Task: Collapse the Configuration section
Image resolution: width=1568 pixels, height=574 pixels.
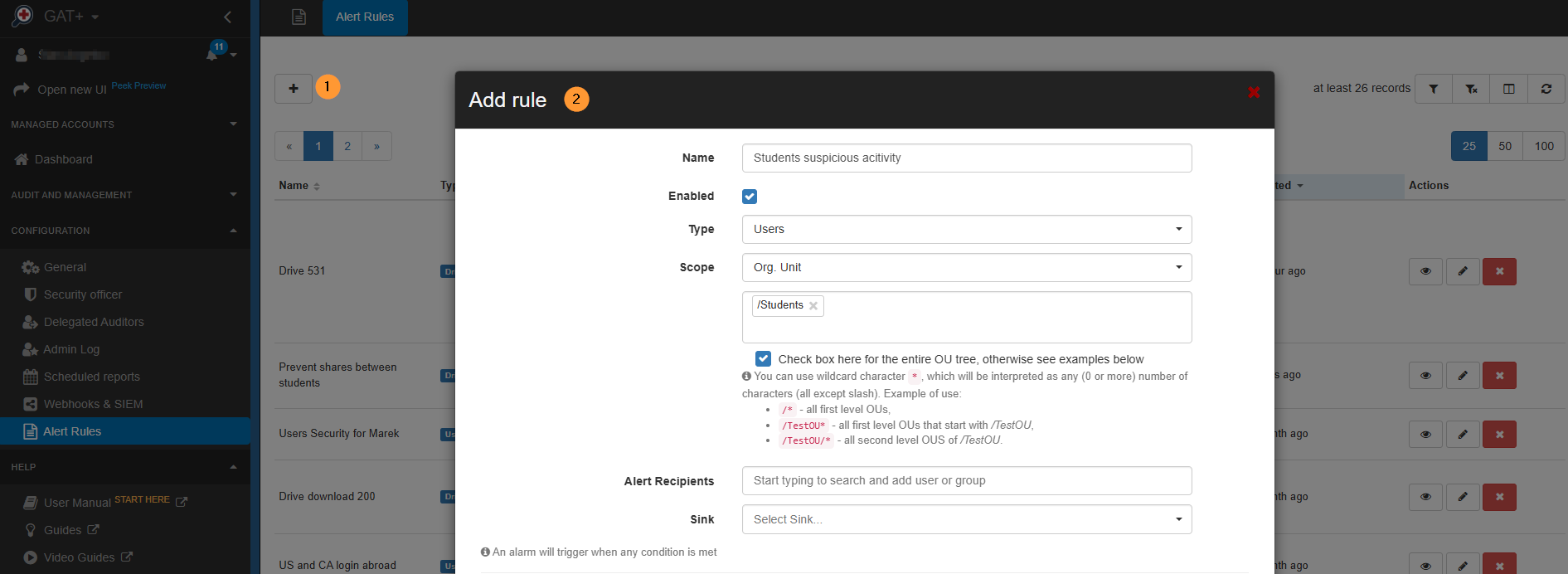Action: click(x=124, y=231)
